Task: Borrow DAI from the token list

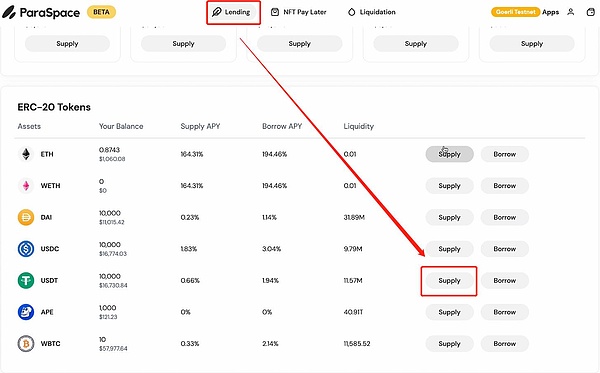Action: click(x=505, y=217)
